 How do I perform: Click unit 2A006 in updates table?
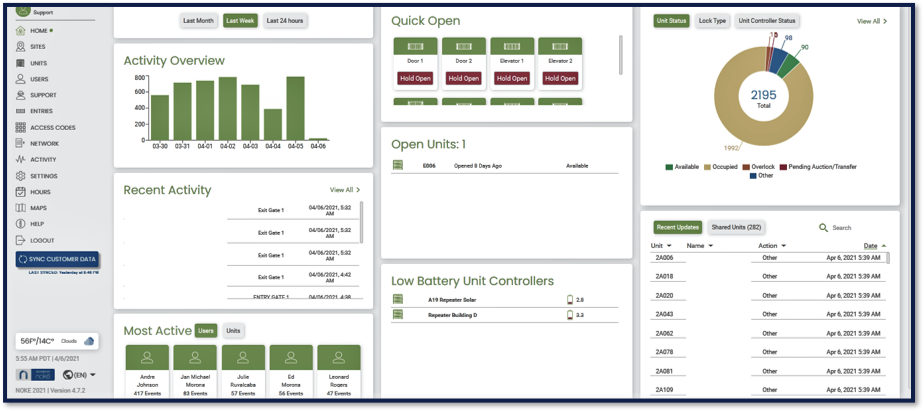click(x=662, y=258)
